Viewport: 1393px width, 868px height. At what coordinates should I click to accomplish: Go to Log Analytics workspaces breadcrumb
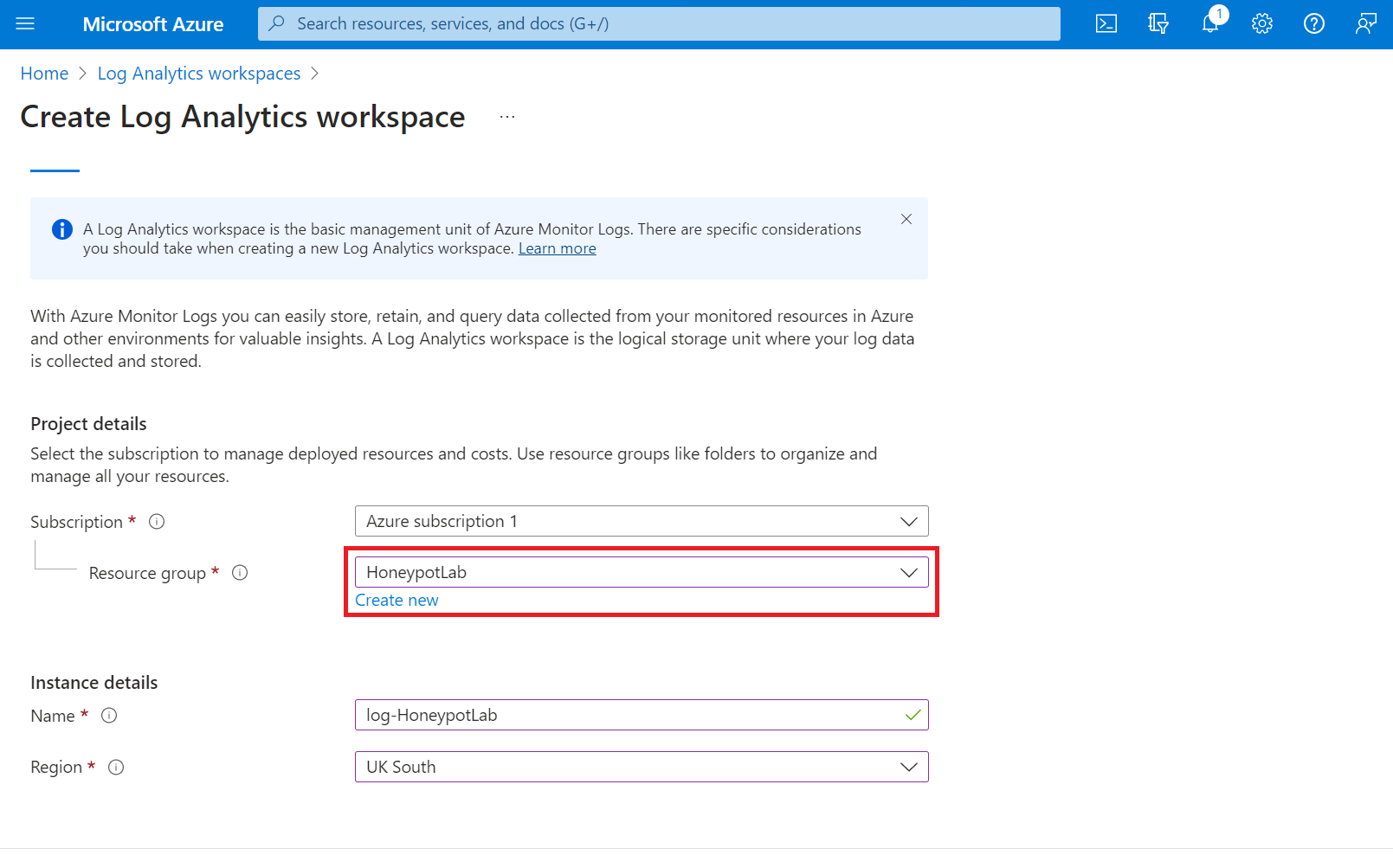pos(199,74)
